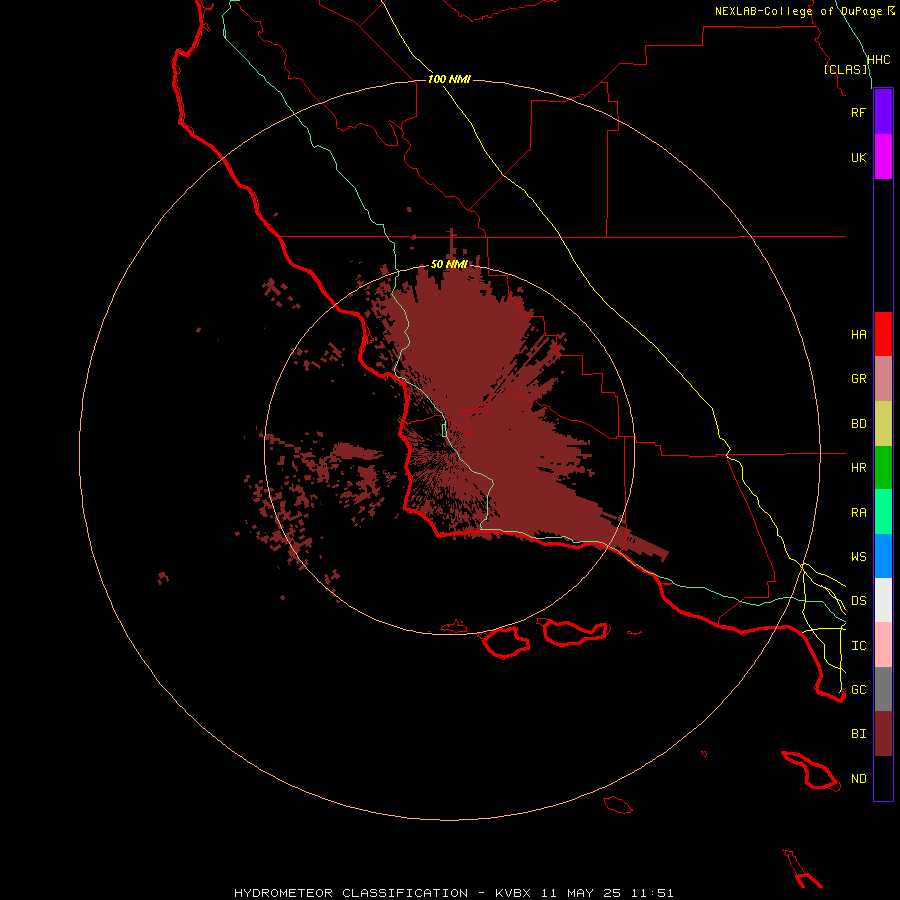Click the RF legend label
The image size is (900, 900).
(858, 112)
